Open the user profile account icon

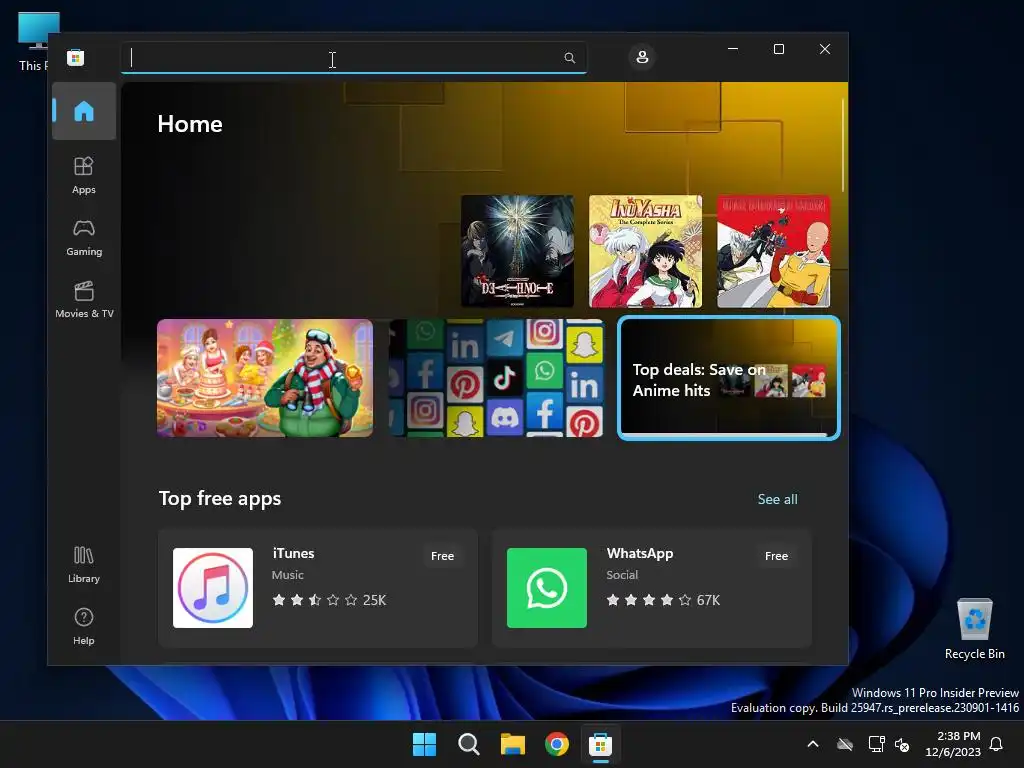click(642, 57)
